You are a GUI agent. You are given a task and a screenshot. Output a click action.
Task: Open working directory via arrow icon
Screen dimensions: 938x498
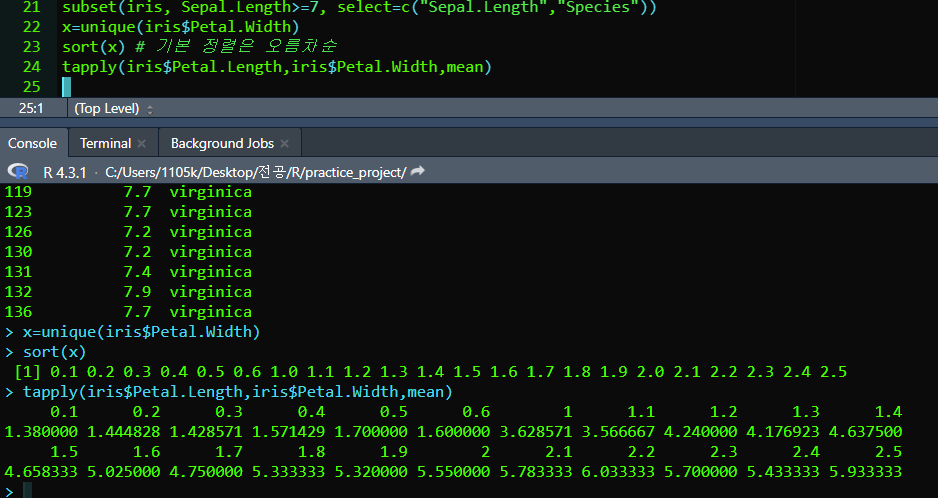418,171
